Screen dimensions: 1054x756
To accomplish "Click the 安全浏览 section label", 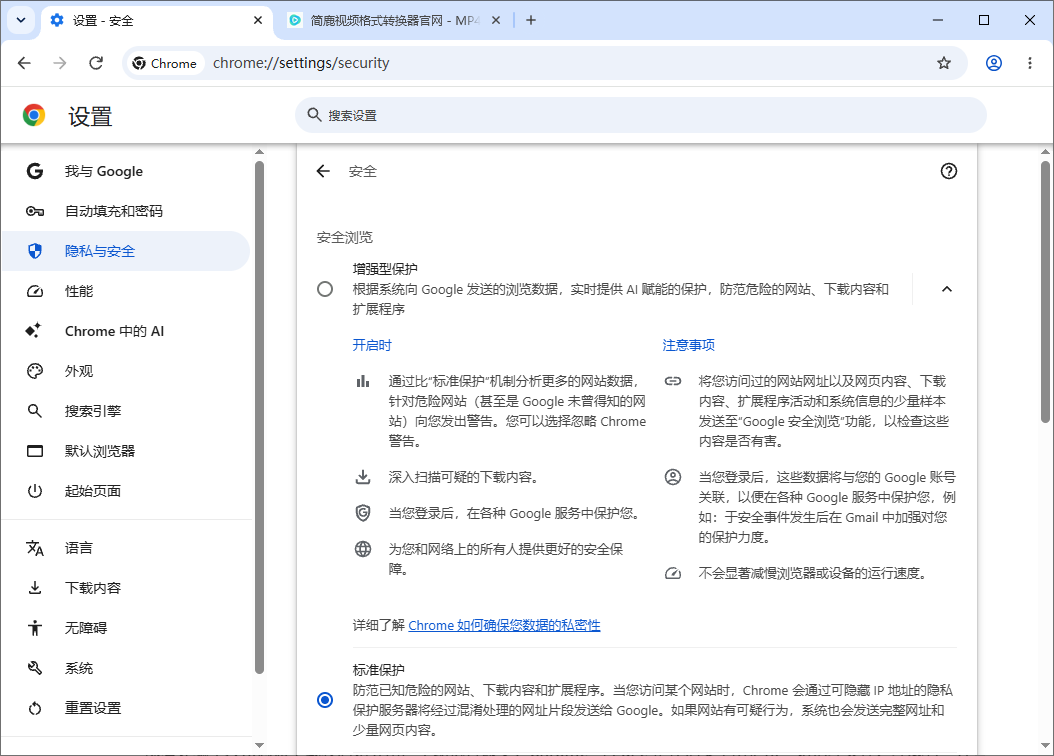I will click(344, 238).
